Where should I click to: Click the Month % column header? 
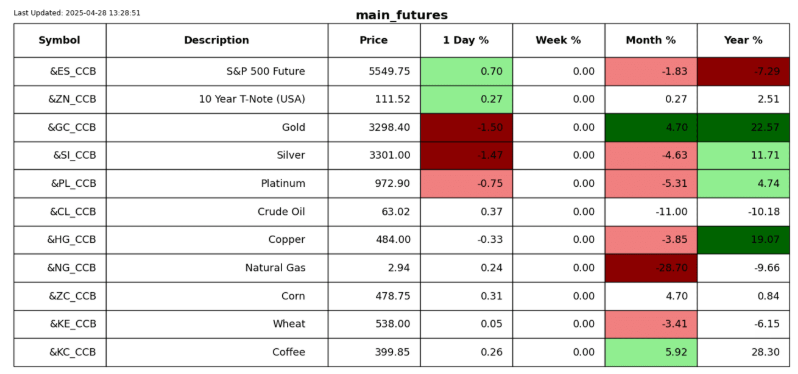[651, 40]
